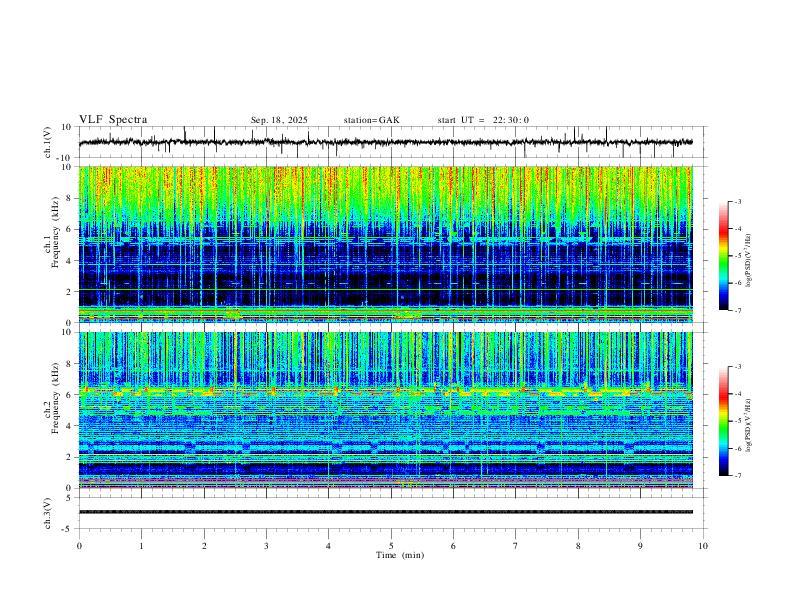Click the "6" tick on the Time axis

click(454, 546)
